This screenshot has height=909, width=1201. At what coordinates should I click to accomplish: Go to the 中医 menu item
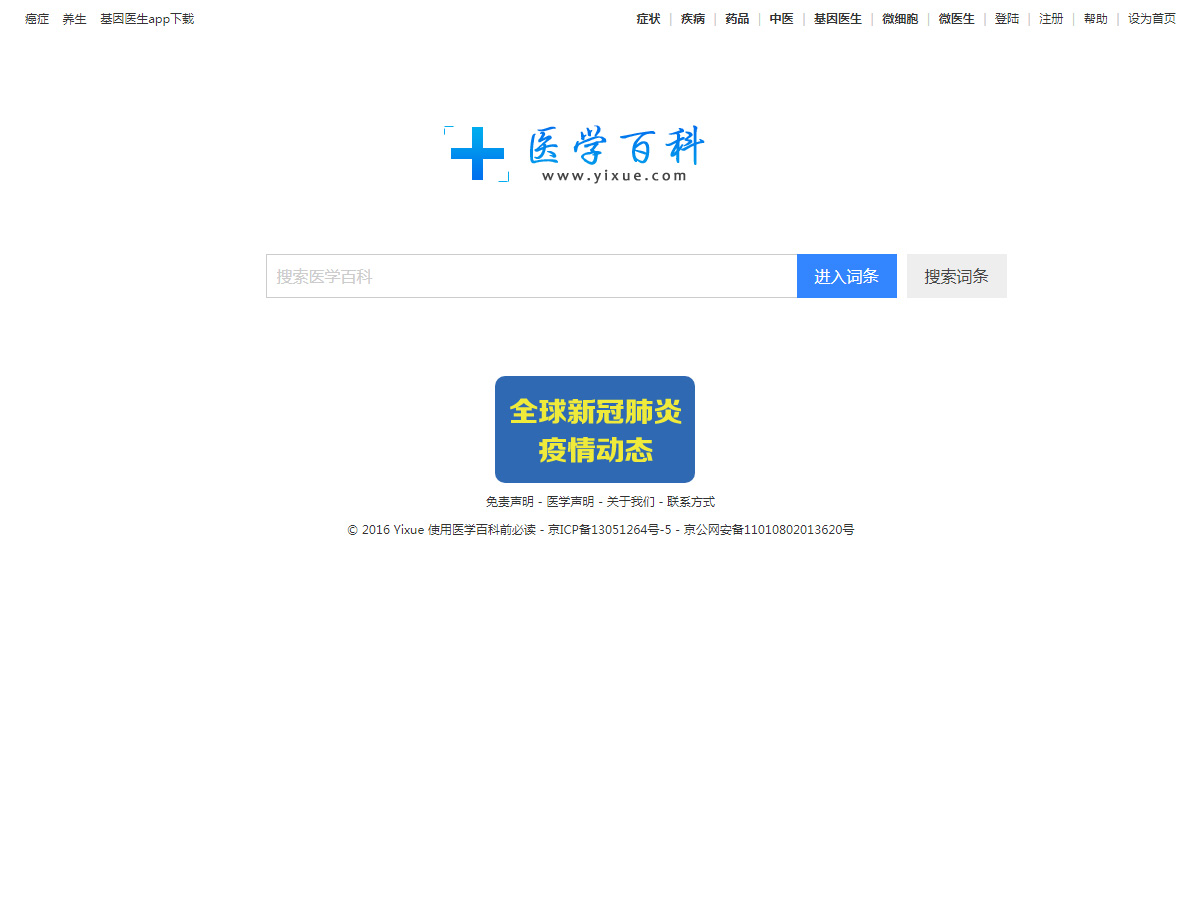[x=781, y=19]
